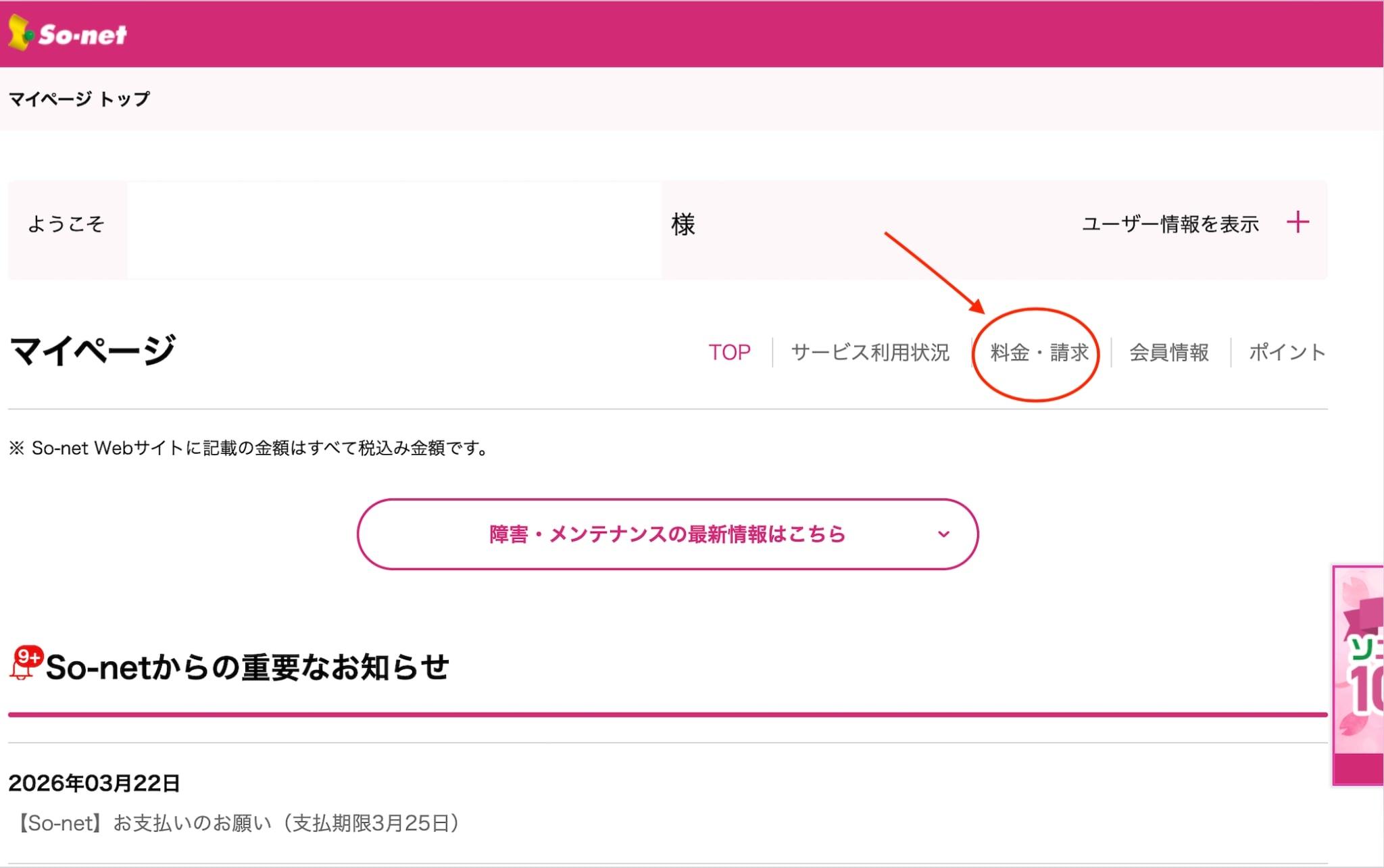Click the So-net logo icon
The height and width of the screenshot is (868, 1384).
tap(20, 32)
